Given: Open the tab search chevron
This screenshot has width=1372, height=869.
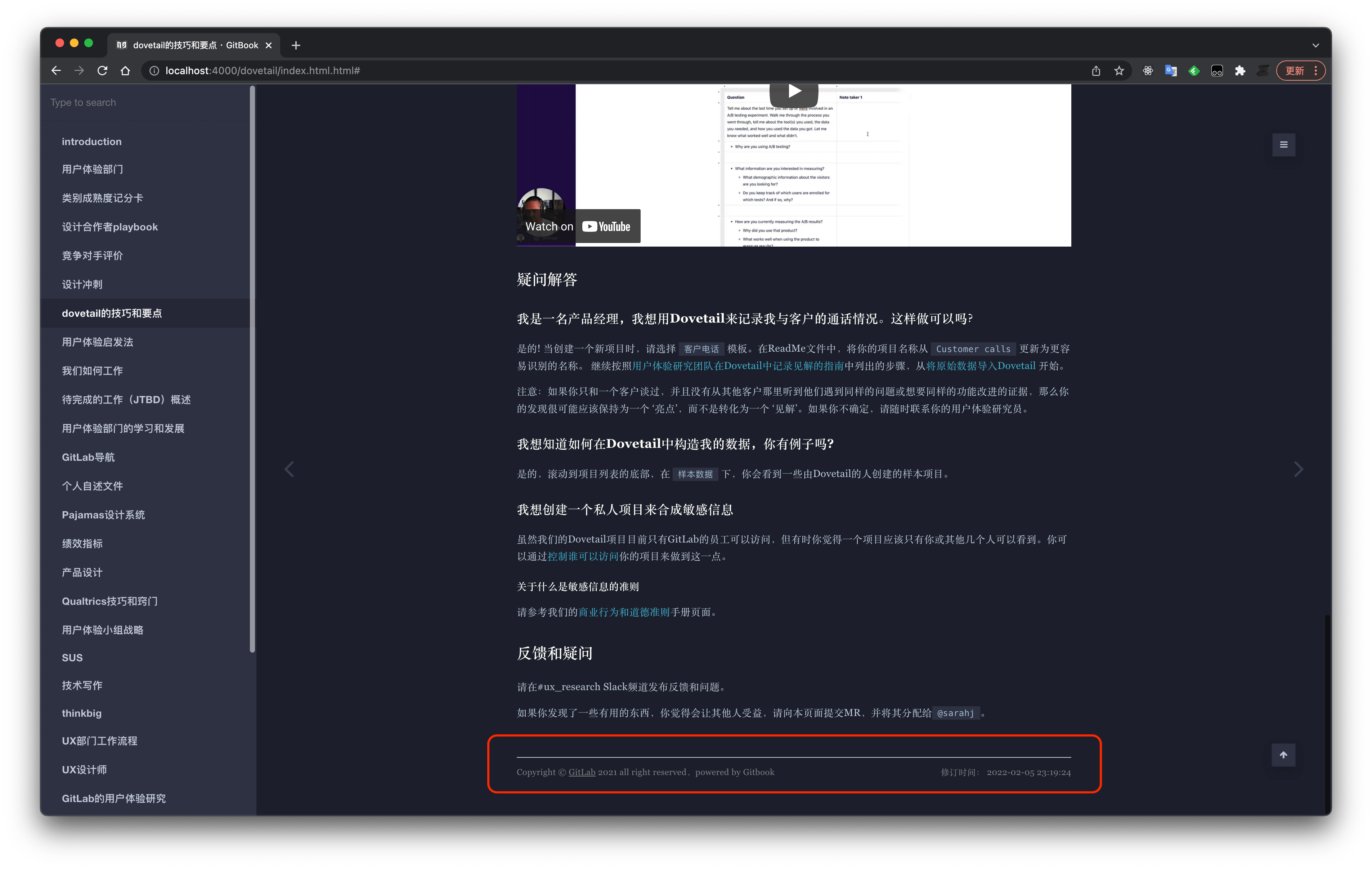Looking at the screenshot, I should [1315, 45].
